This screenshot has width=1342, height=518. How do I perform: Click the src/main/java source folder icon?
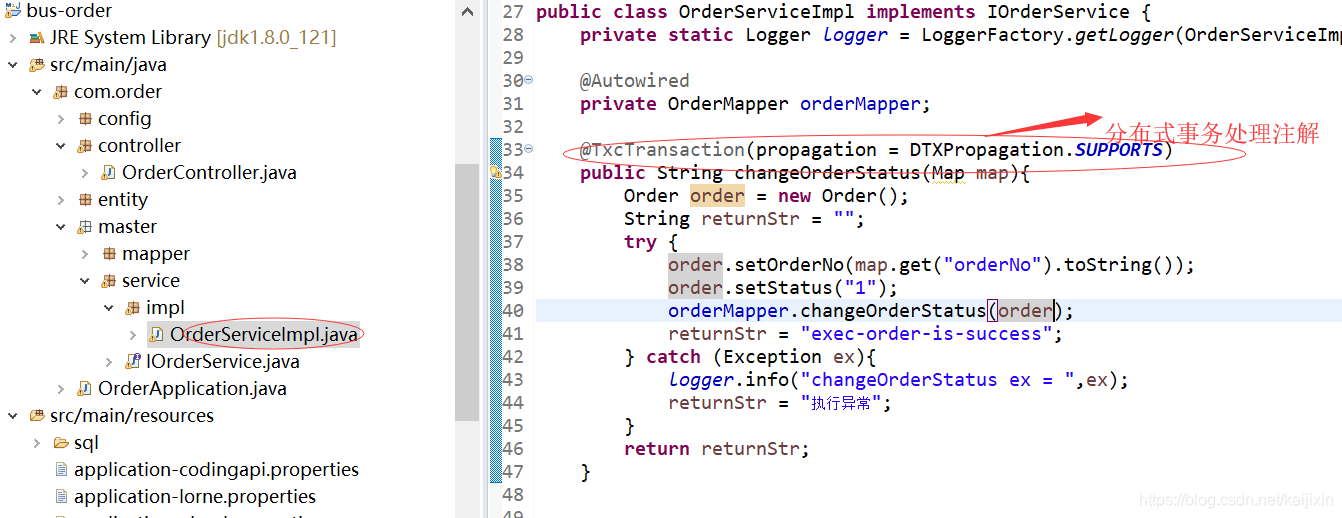coord(37,65)
